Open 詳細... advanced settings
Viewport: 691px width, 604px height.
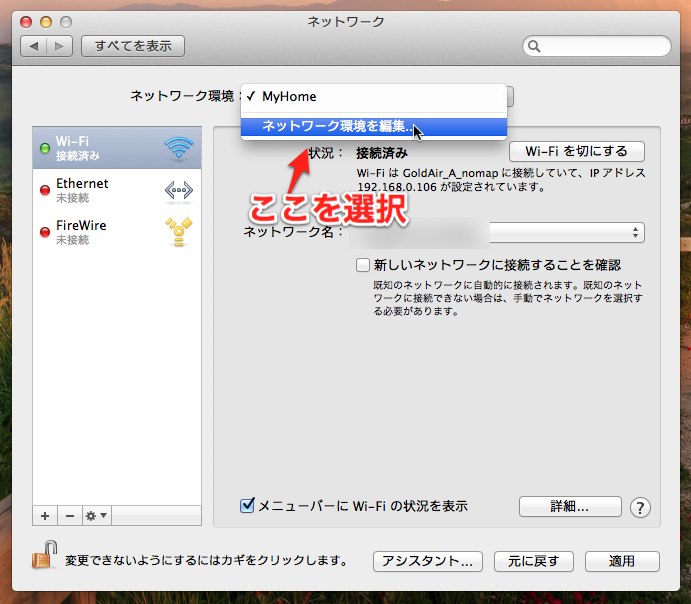point(570,507)
